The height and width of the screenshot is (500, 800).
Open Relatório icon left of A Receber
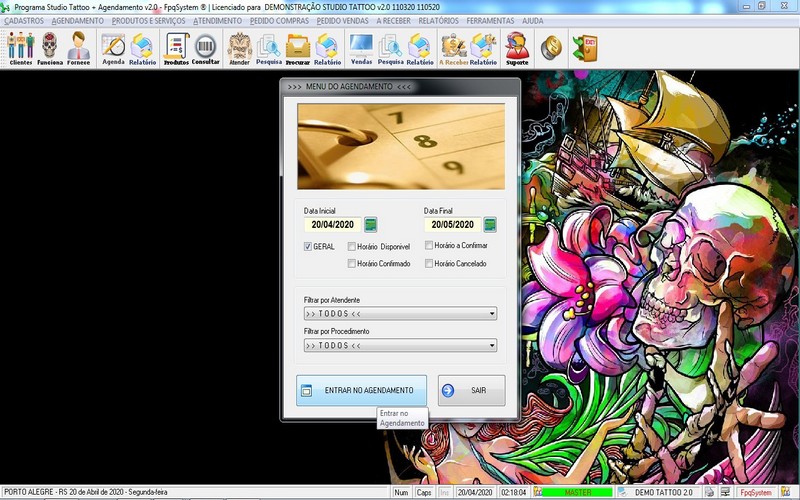420,48
